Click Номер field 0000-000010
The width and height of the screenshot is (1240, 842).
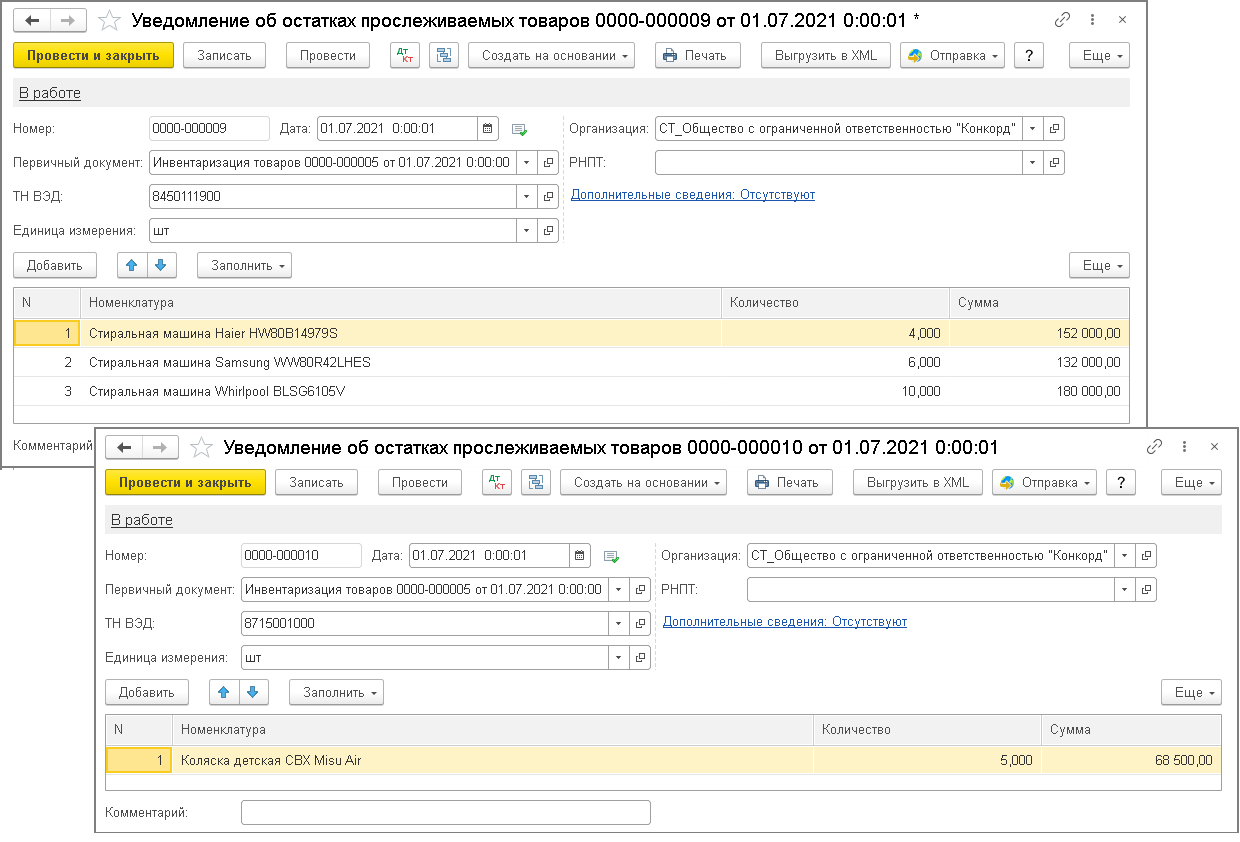[301, 555]
